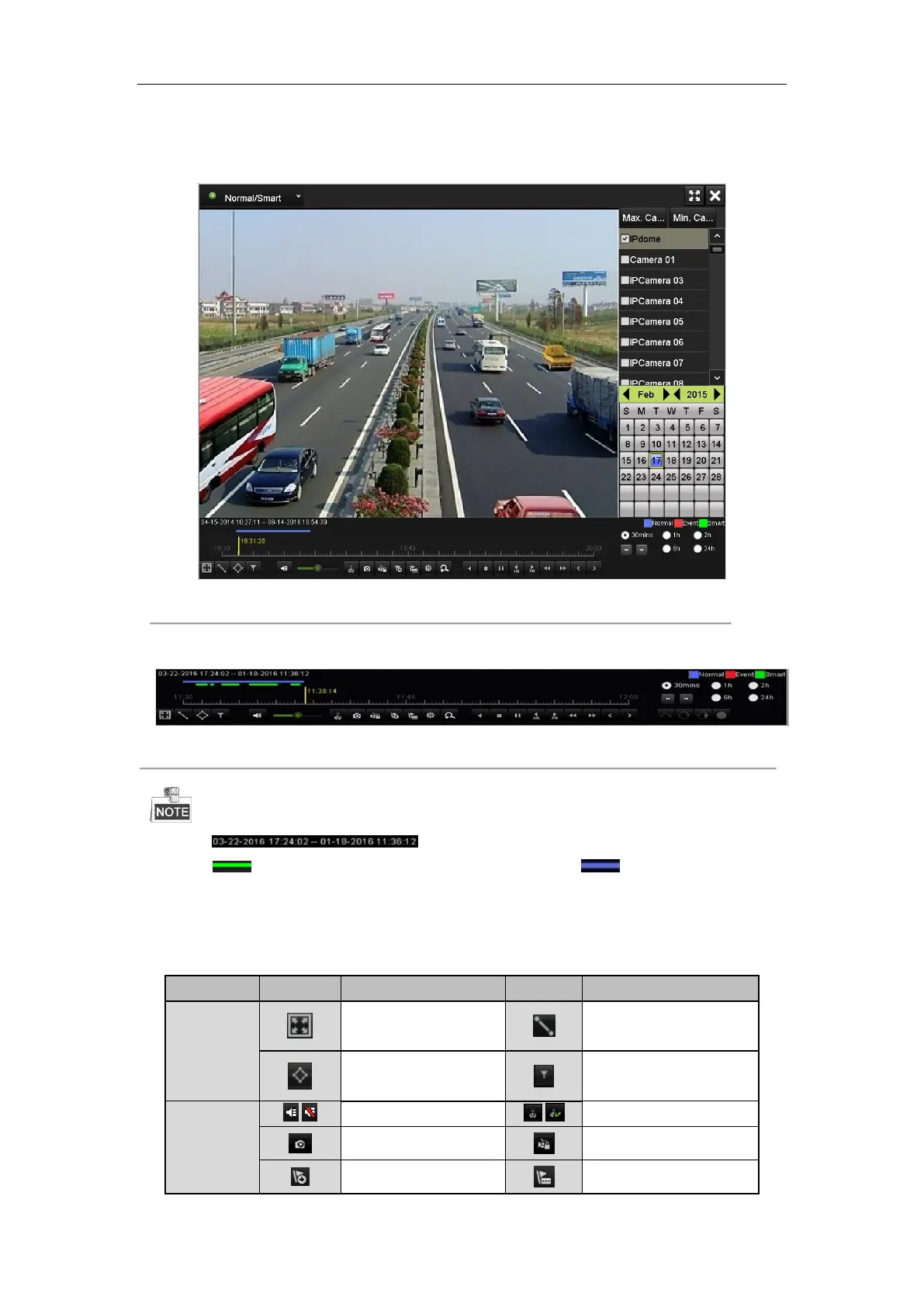Go to next day arrow in highway playback window
The width and height of the screenshot is (924, 1307).
(x=594, y=568)
